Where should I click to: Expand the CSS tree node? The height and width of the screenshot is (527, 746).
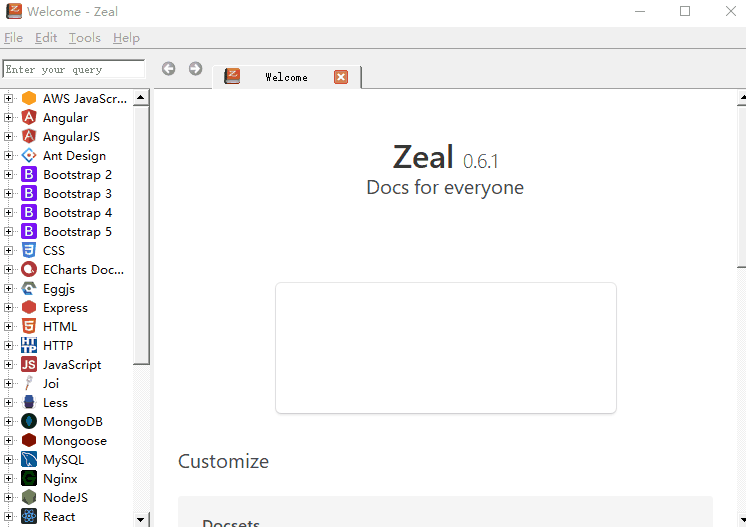coord(8,251)
